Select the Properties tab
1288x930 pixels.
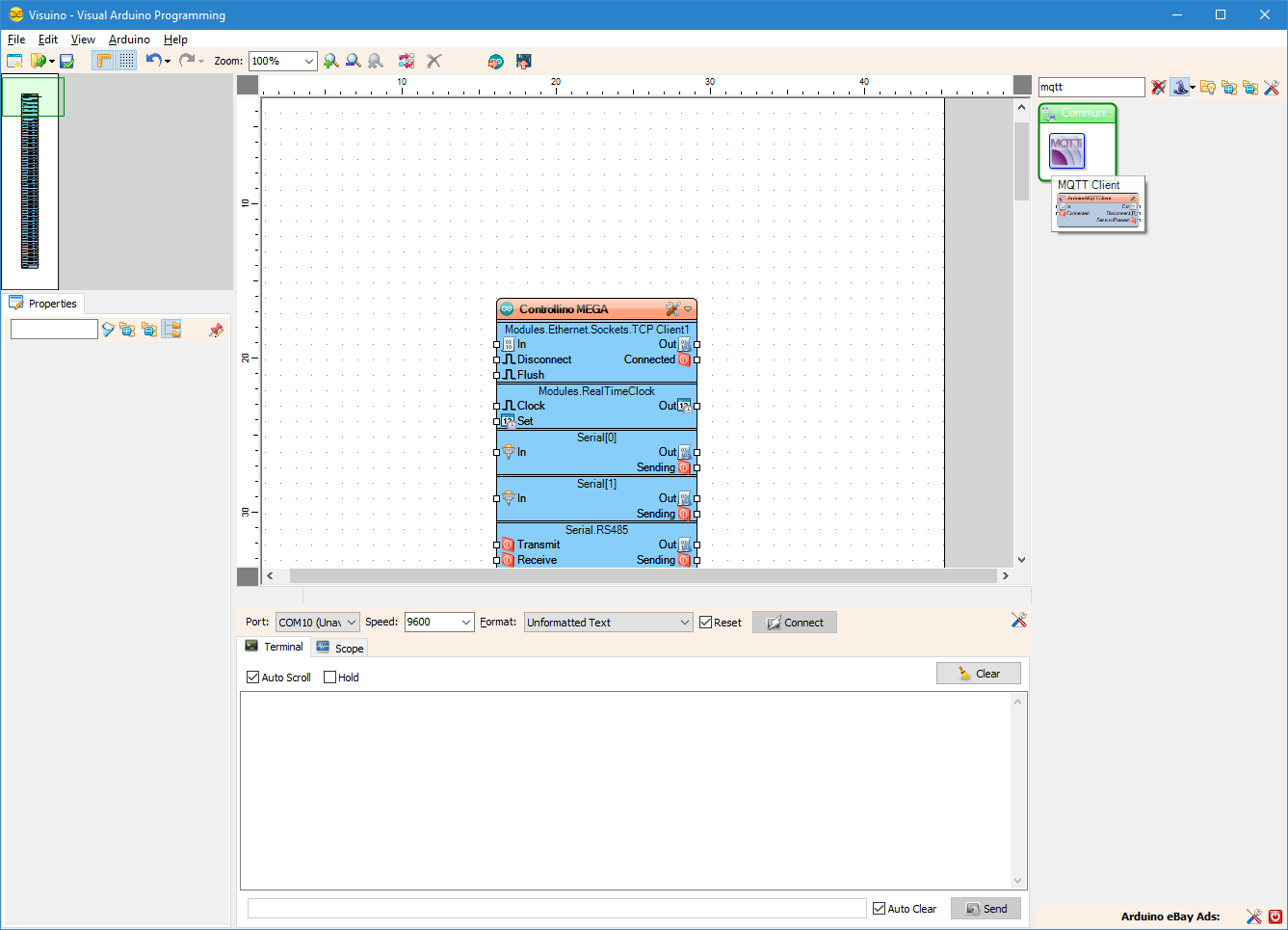(x=43, y=304)
